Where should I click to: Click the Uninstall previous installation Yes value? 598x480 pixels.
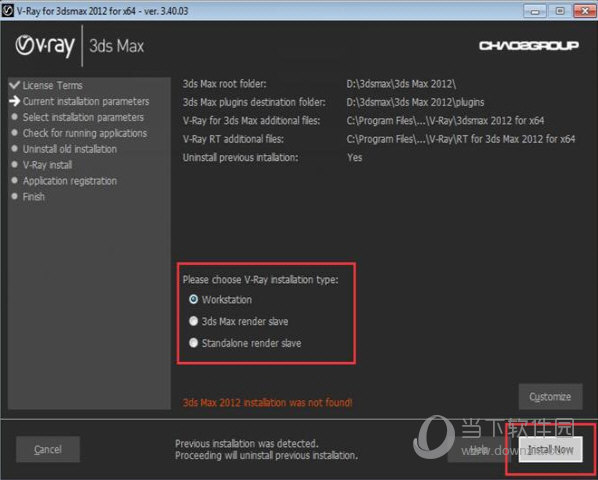355,157
